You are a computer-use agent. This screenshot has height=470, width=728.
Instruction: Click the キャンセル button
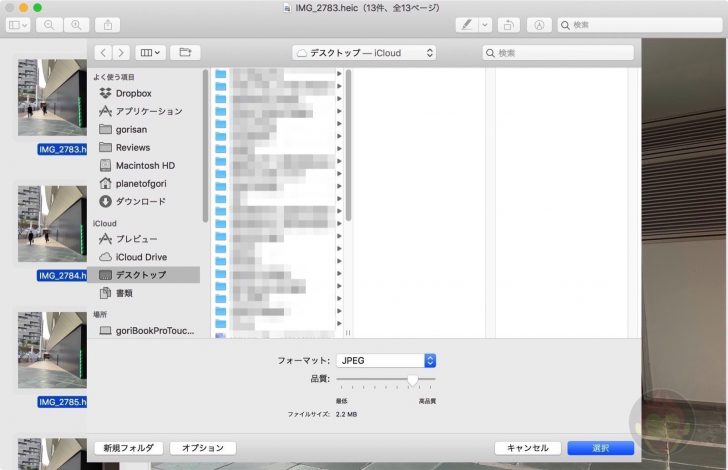tap(528, 448)
